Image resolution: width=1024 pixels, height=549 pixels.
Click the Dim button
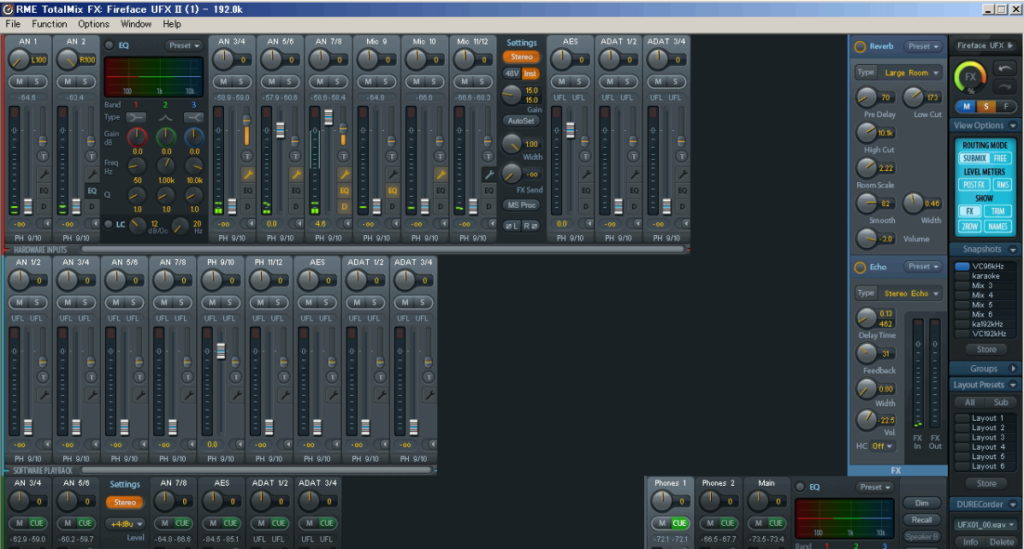pyautogui.click(x=921, y=503)
